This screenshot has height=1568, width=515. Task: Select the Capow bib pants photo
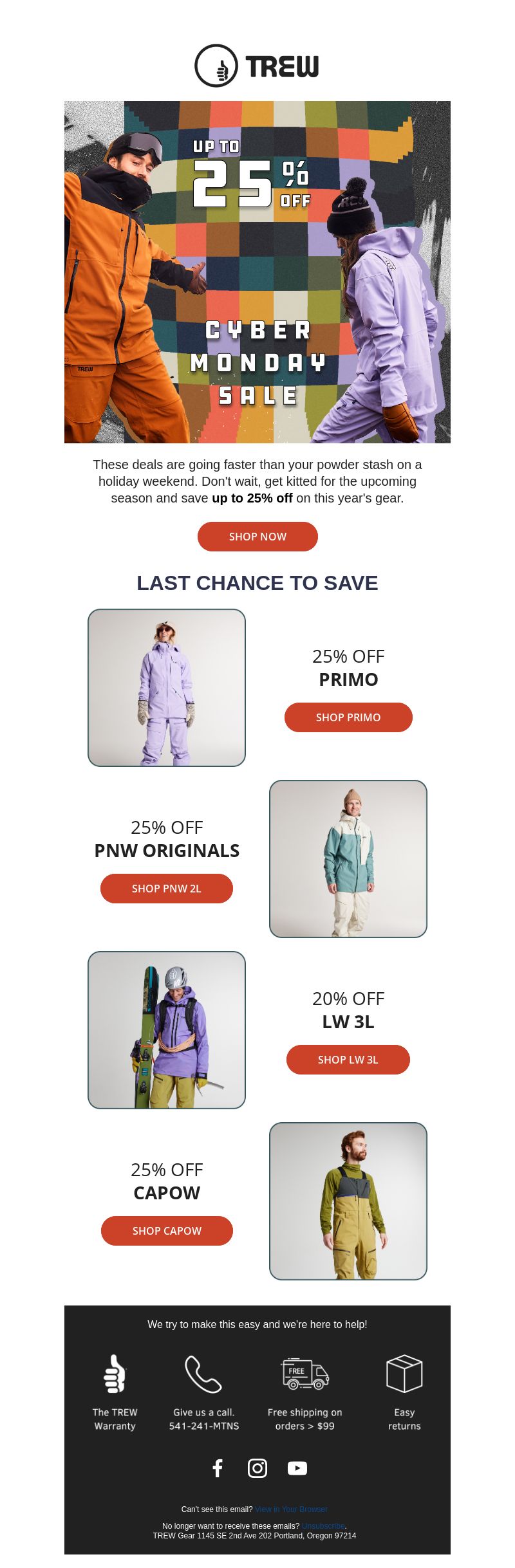coord(348,1201)
